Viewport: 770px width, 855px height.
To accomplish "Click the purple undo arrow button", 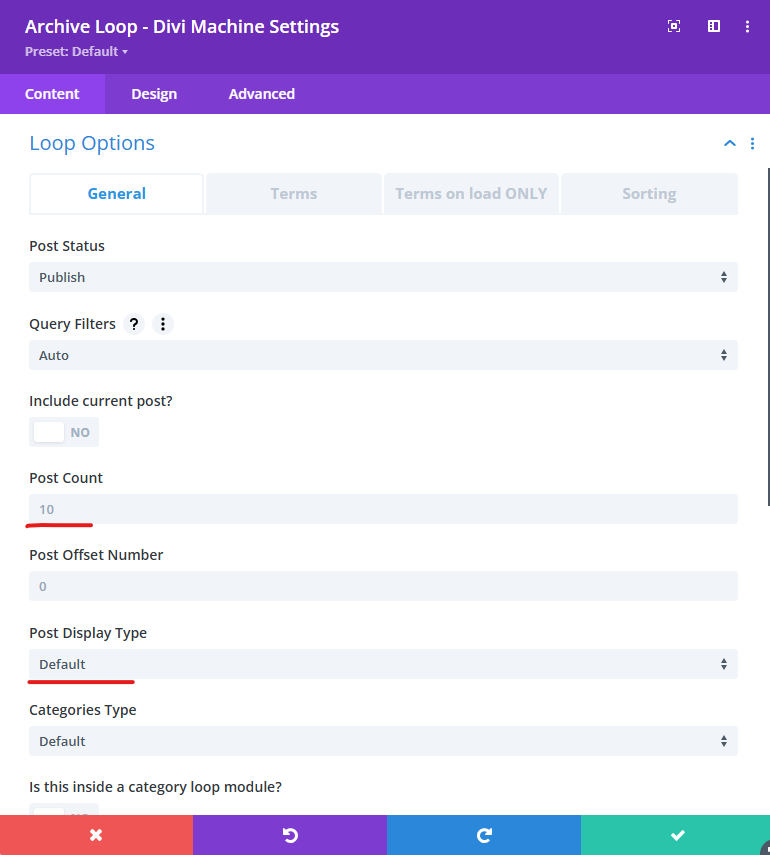I will point(290,835).
